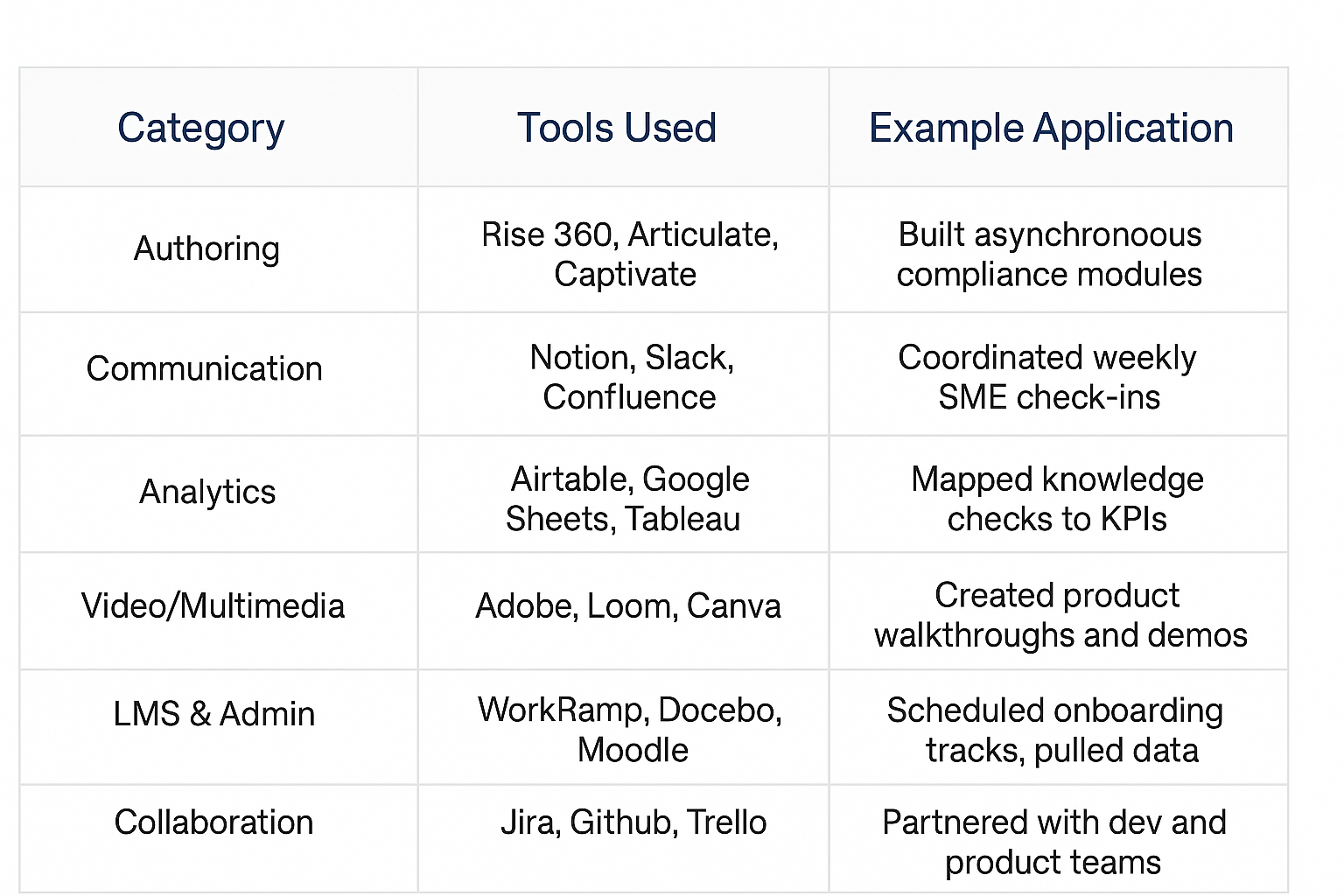Select the Collaboration category cell

(219, 838)
